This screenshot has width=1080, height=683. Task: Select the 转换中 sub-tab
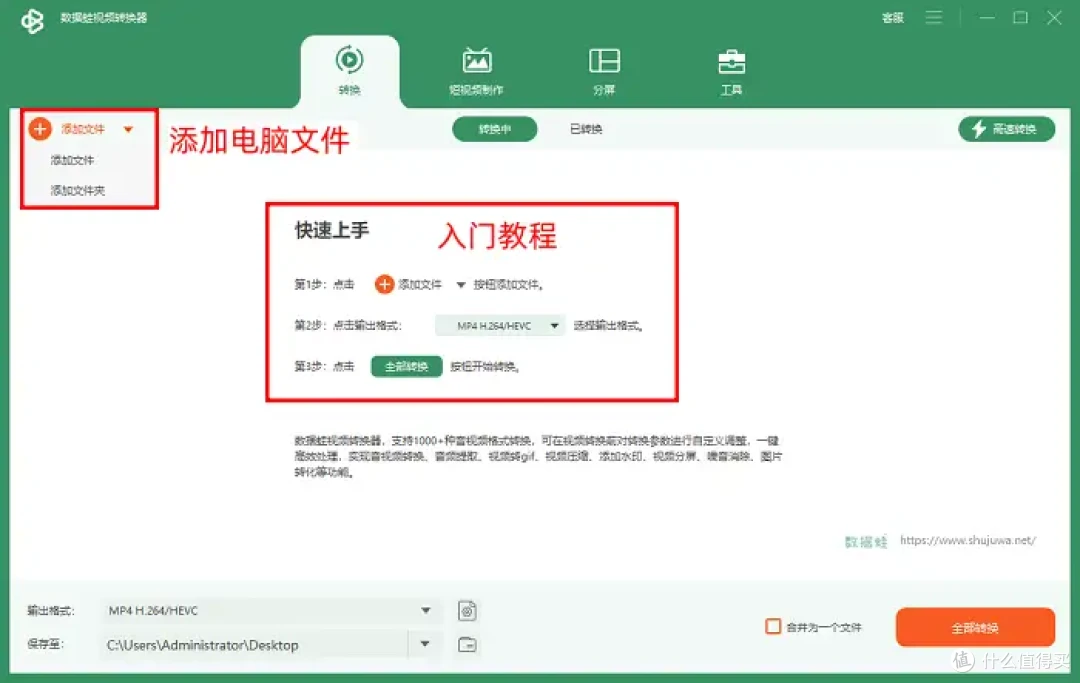pyautogui.click(x=495, y=129)
